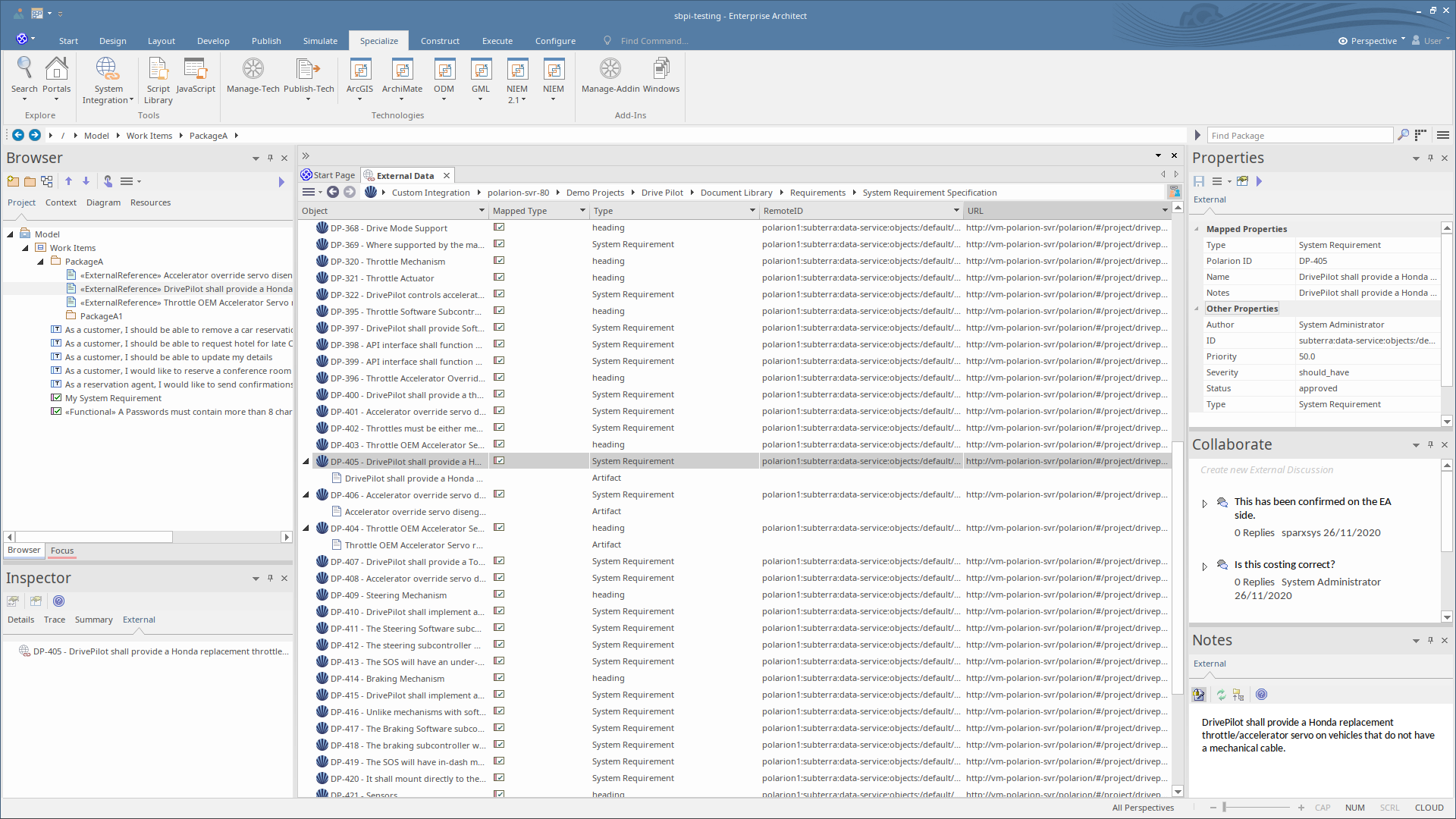This screenshot has height=819, width=1456.
Task: Open System Integration in the ribbon
Action: point(108,80)
